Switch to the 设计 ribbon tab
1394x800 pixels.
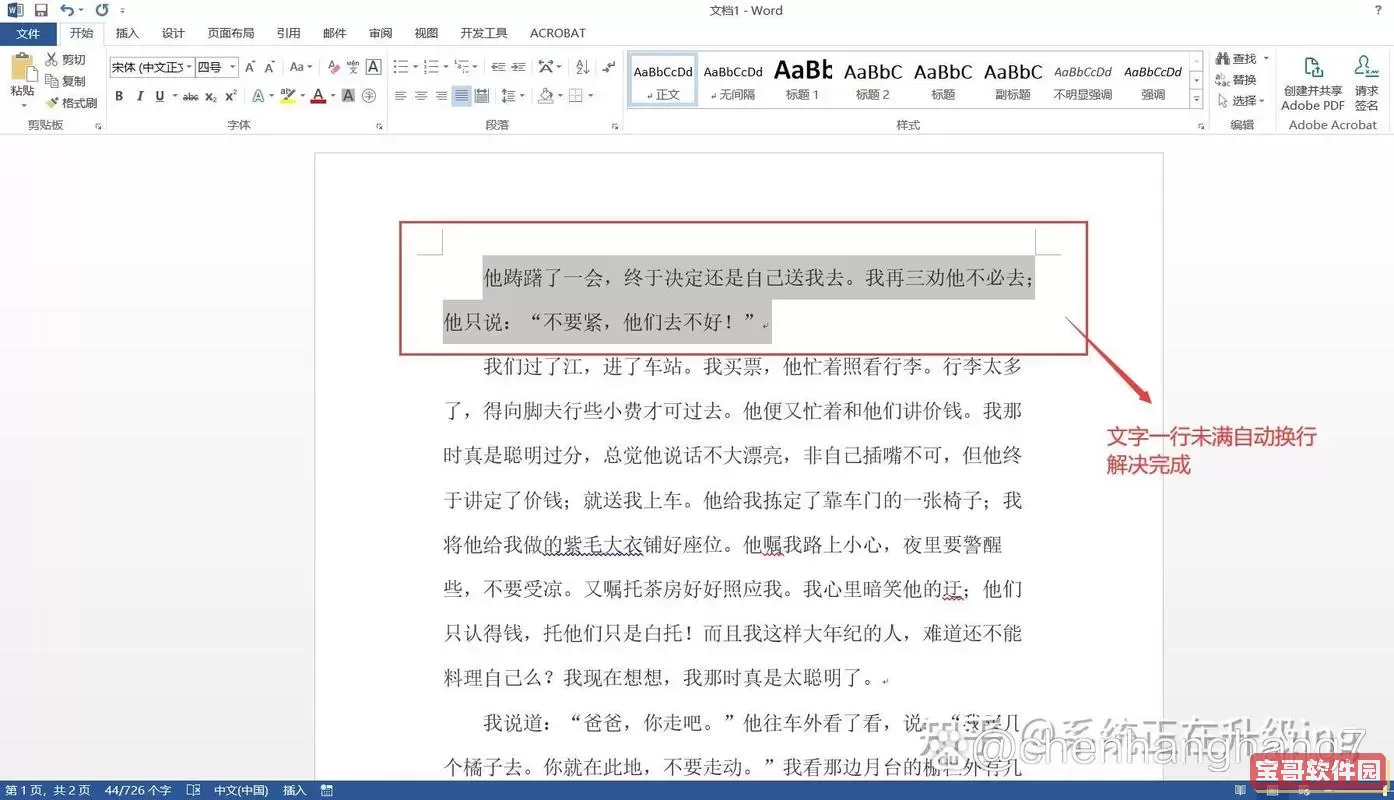[x=173, y=33]
